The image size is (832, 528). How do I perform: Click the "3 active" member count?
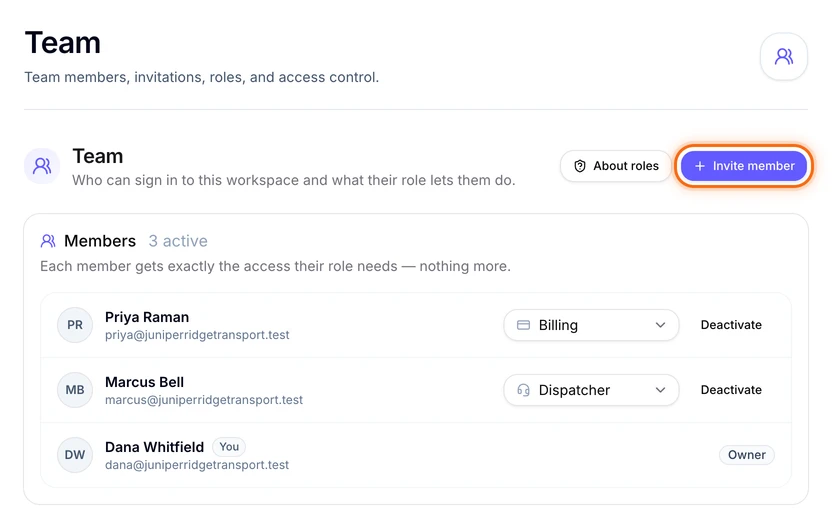pyautogui.click(x=178, y=241)
